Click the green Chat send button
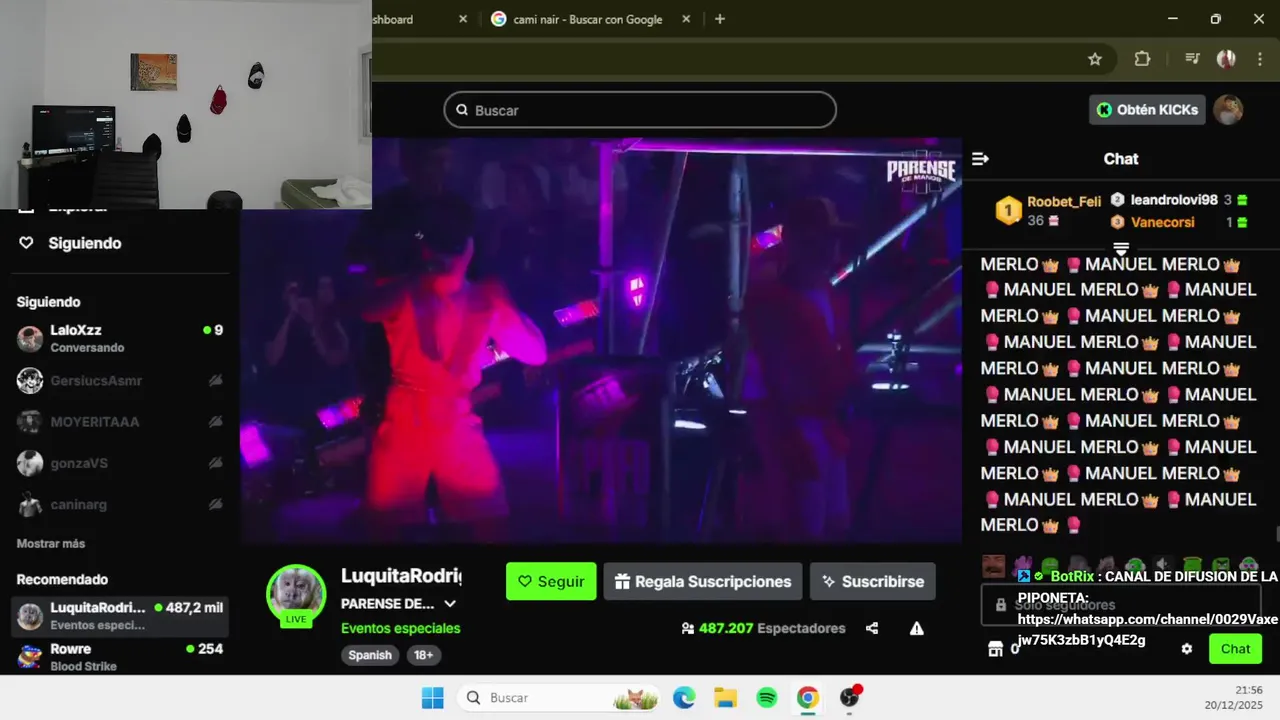Screen dimensions: 1280x720 [x=1235, y=649]
